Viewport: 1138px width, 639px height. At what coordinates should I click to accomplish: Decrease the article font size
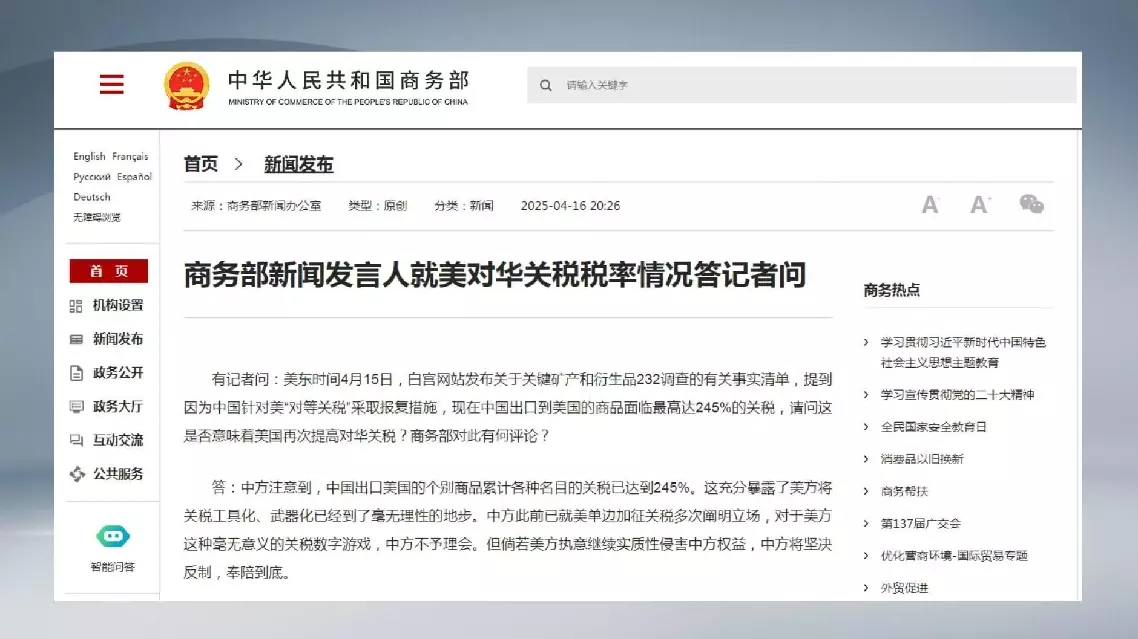pos(930,205)
